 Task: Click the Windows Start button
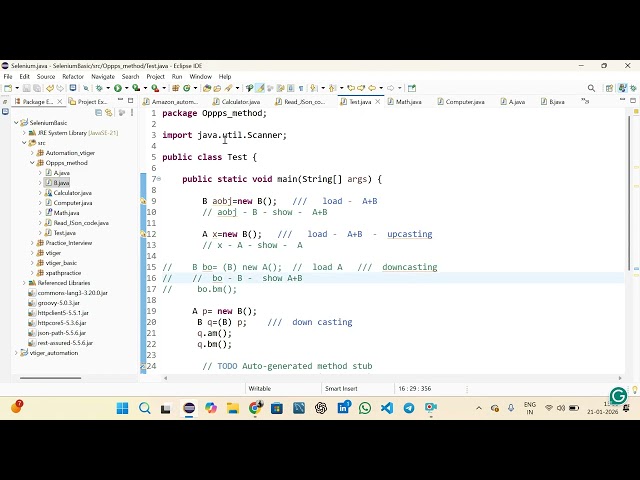(x=123, y=408)
